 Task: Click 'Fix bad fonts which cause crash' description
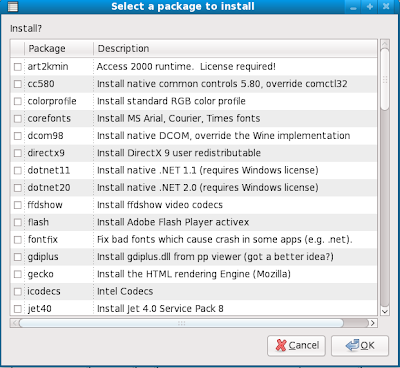click(225, 240)
